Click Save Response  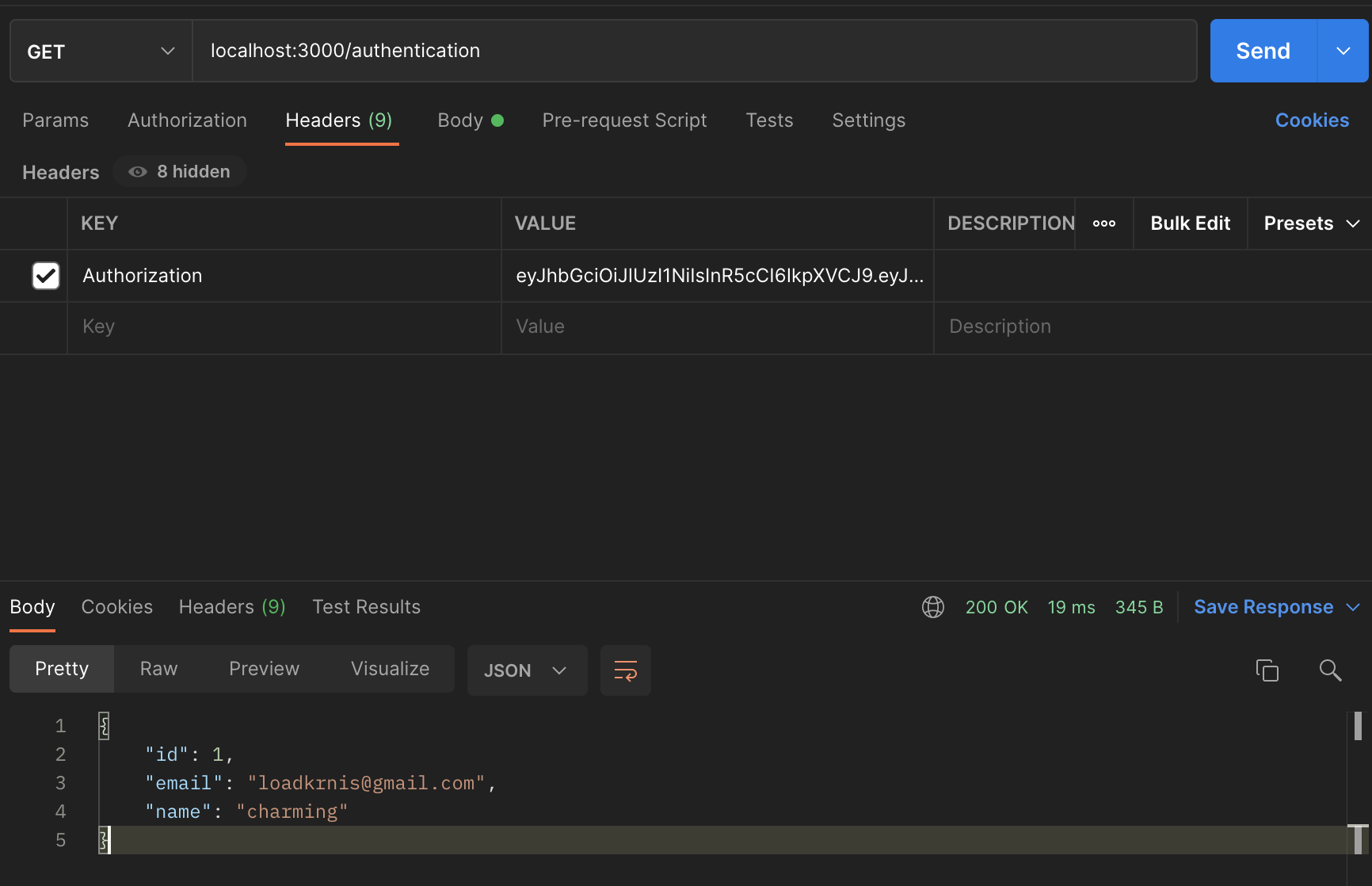1263,607
